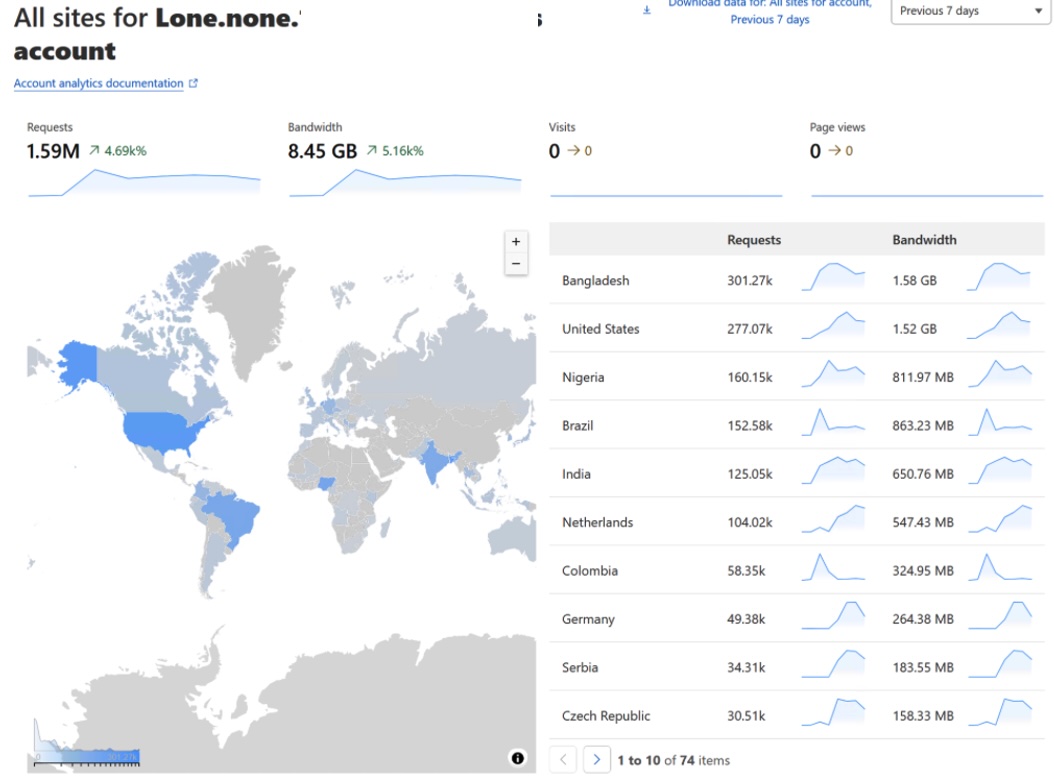Click the map zoom in plus button
The height and width of the screenshot is (778, 1054).
click(x=516, y=241)
